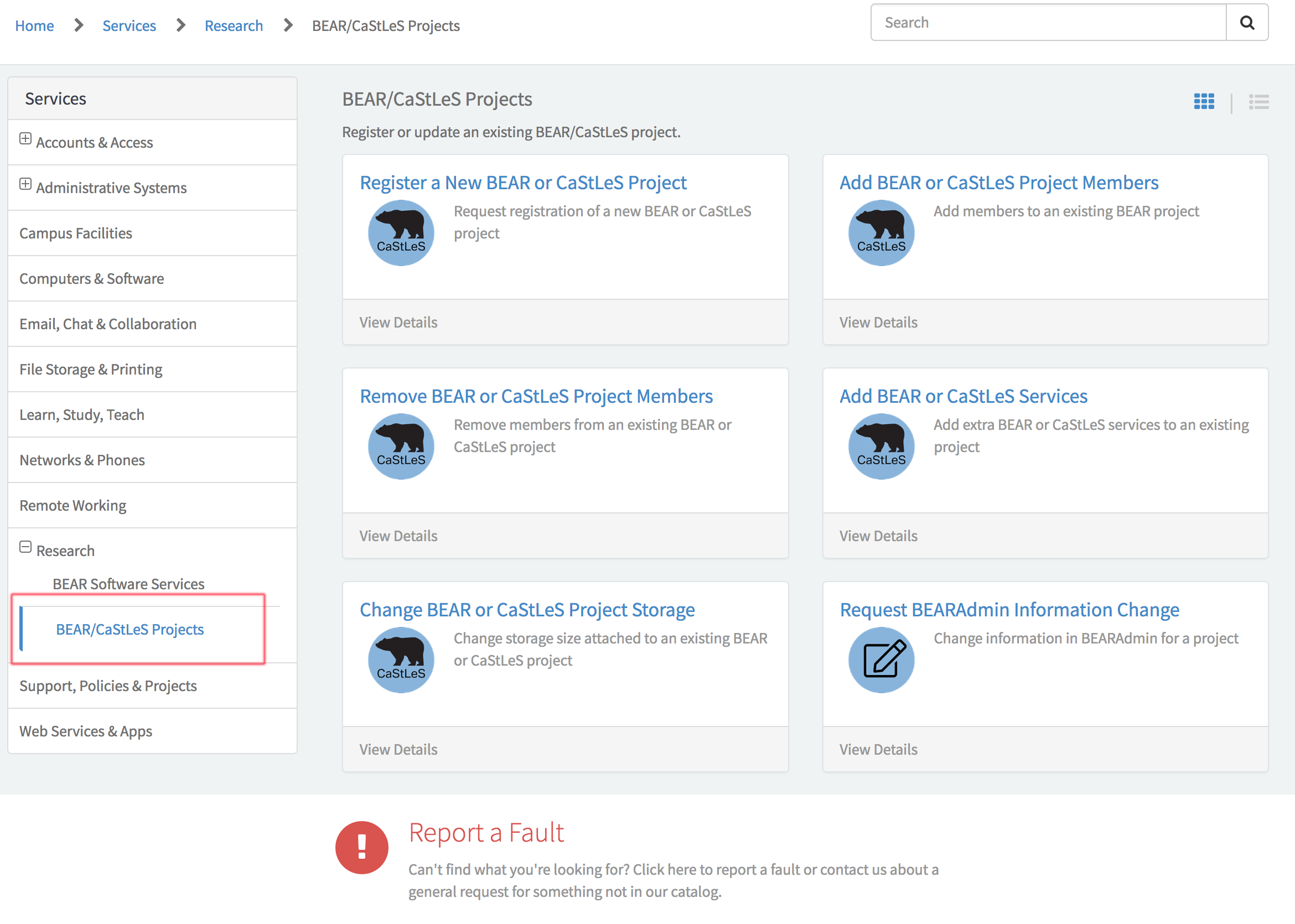Click bear icon on Add BEAR or CaStLeS Services card
The image size is (1295, 924).
[882, 446]
